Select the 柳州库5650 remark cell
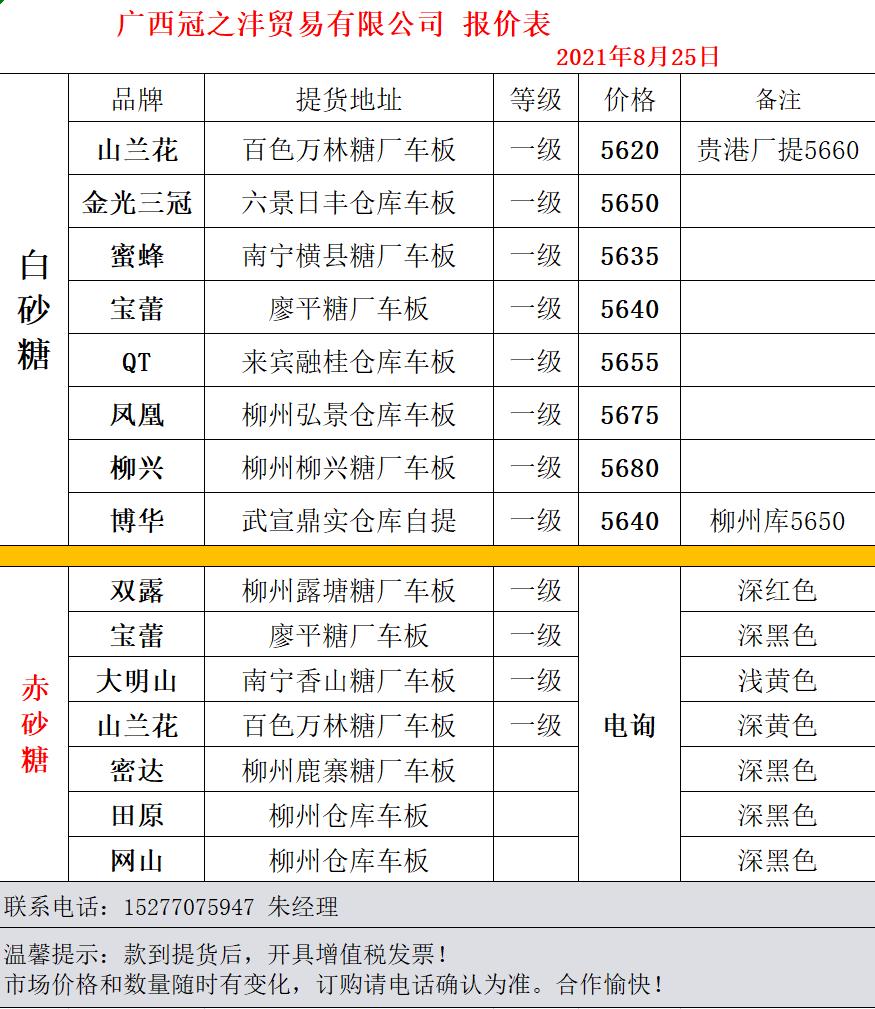 pyautogui.click(x=777, y=521)
